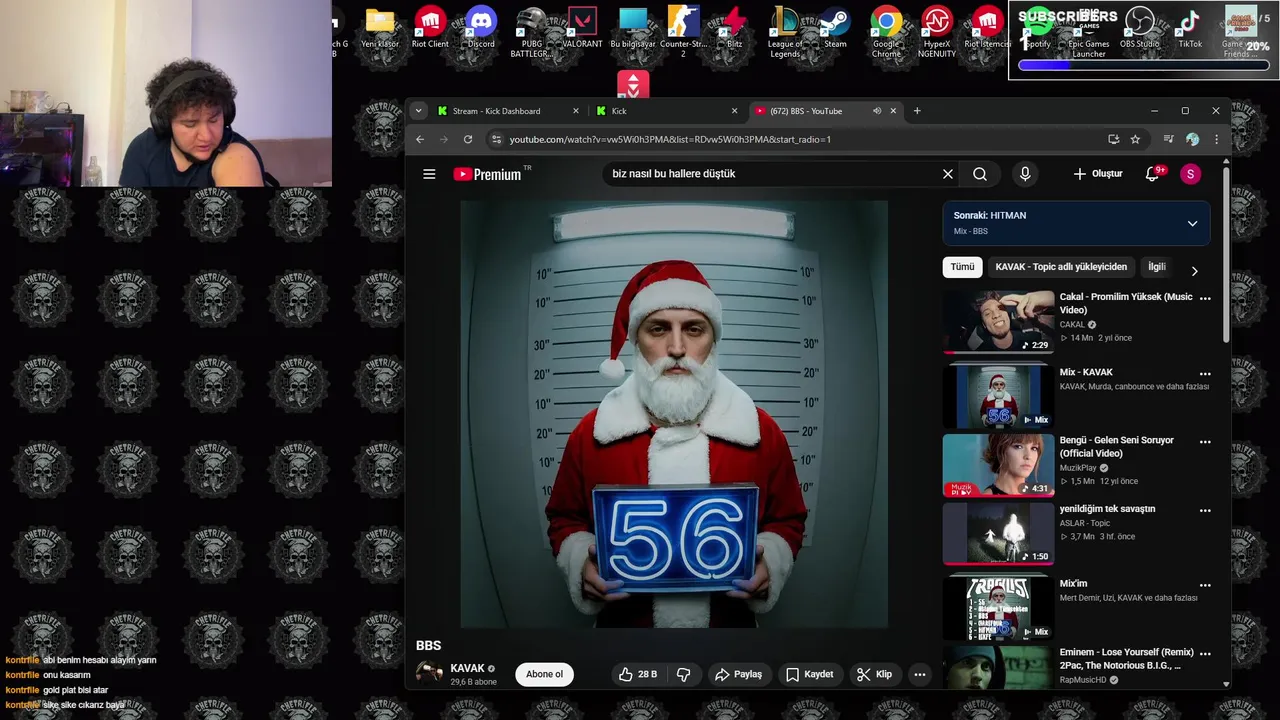This screenshot has height=720, width=1280.
Task: Go back in Chrome
Action: 420,139
